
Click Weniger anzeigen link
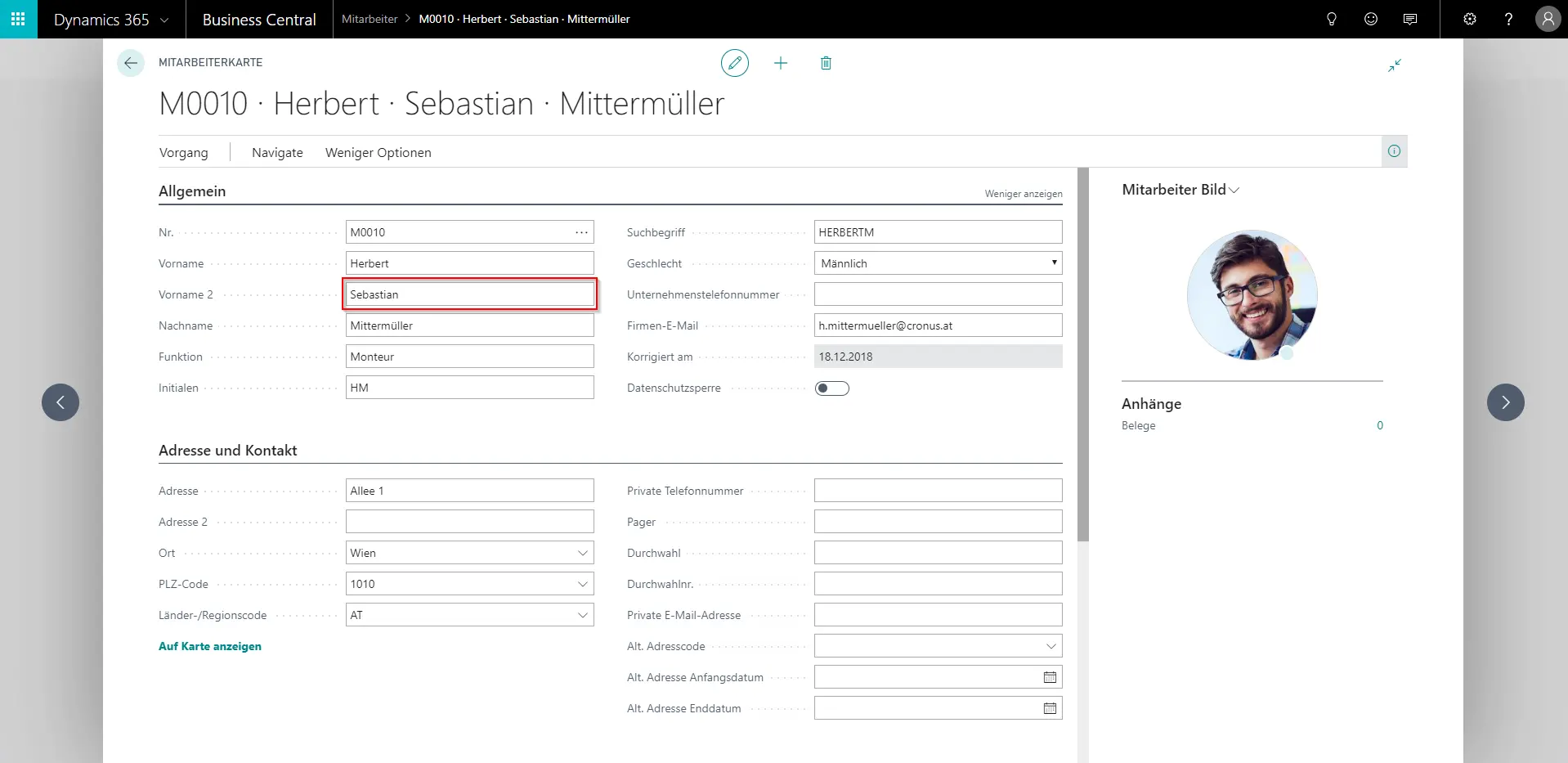coord(1024,194)
